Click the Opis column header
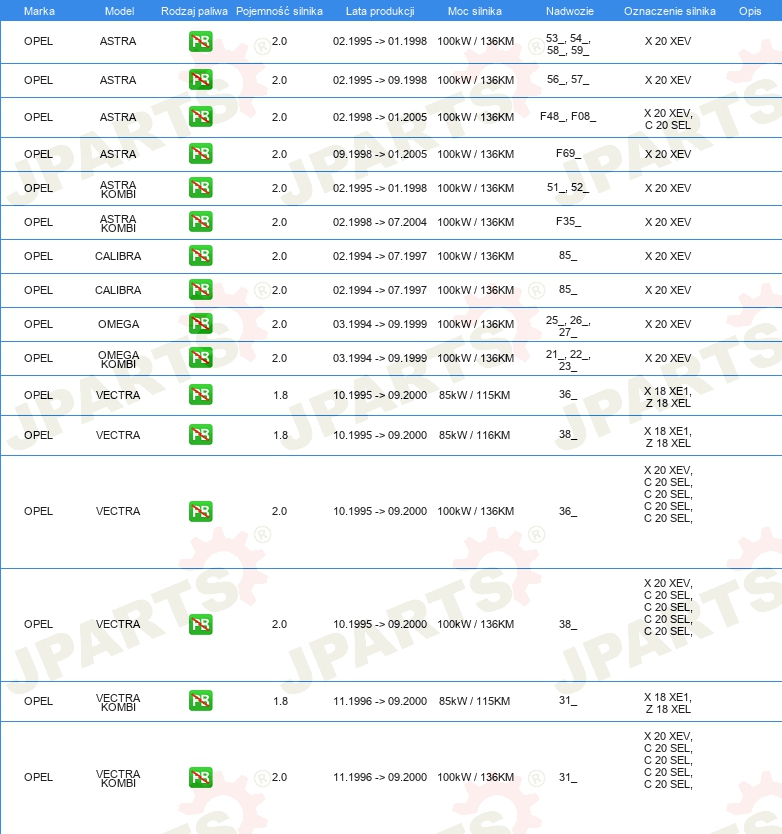Image resolution: width=782 pixels, height=834 pixels. tap(750, 11)
